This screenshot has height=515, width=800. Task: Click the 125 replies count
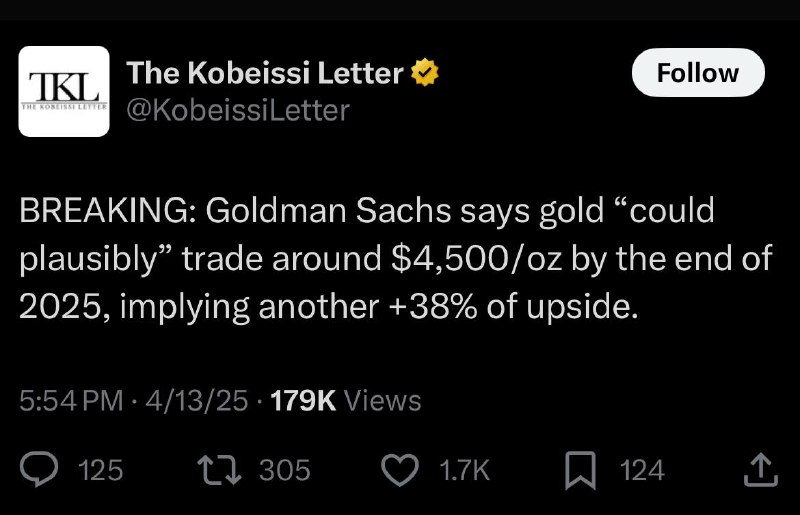pyautogui.click(x=101, y=470)
